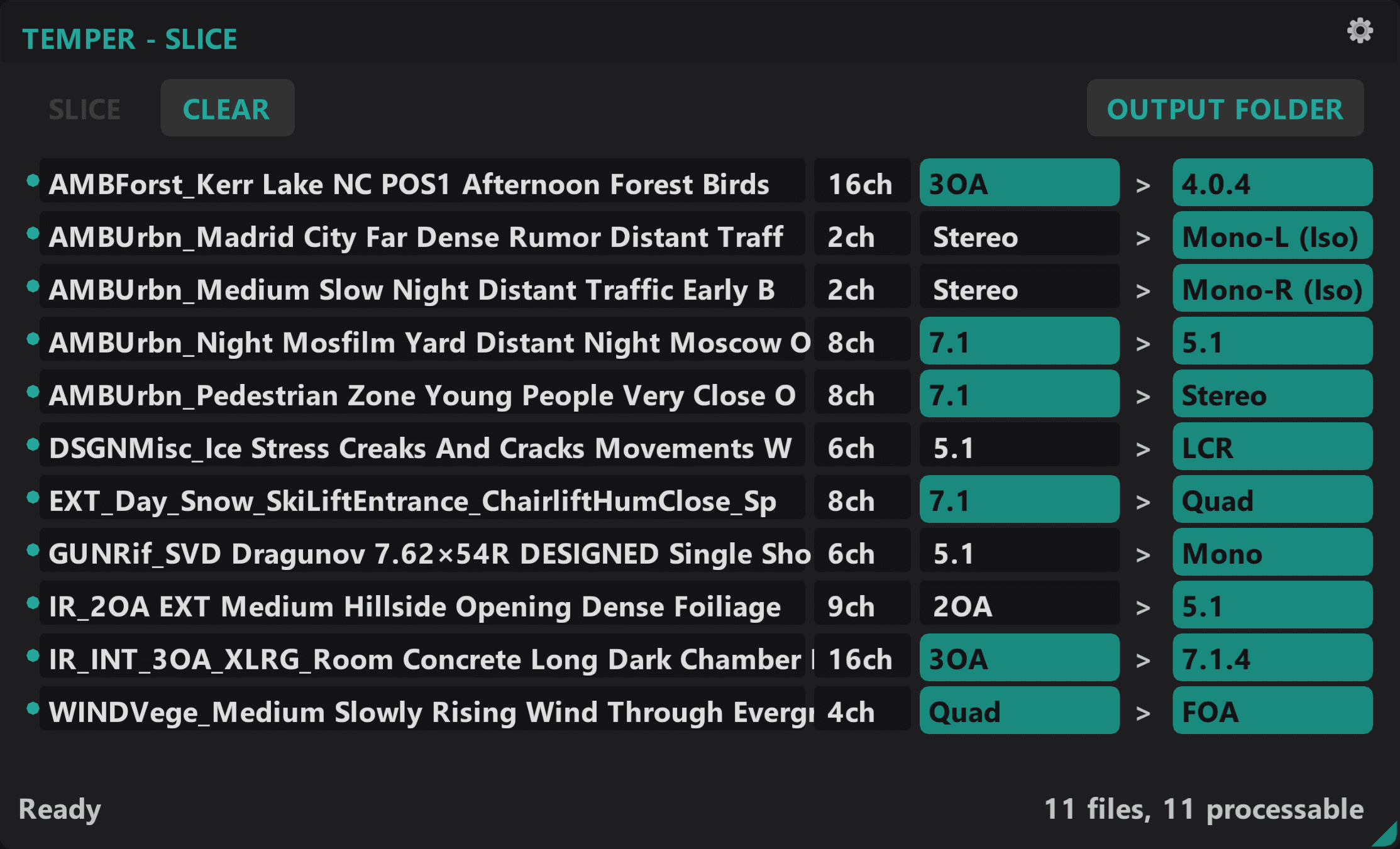Open the 7.1.4 output dropdown for IR_INT_3OA

1272,659
